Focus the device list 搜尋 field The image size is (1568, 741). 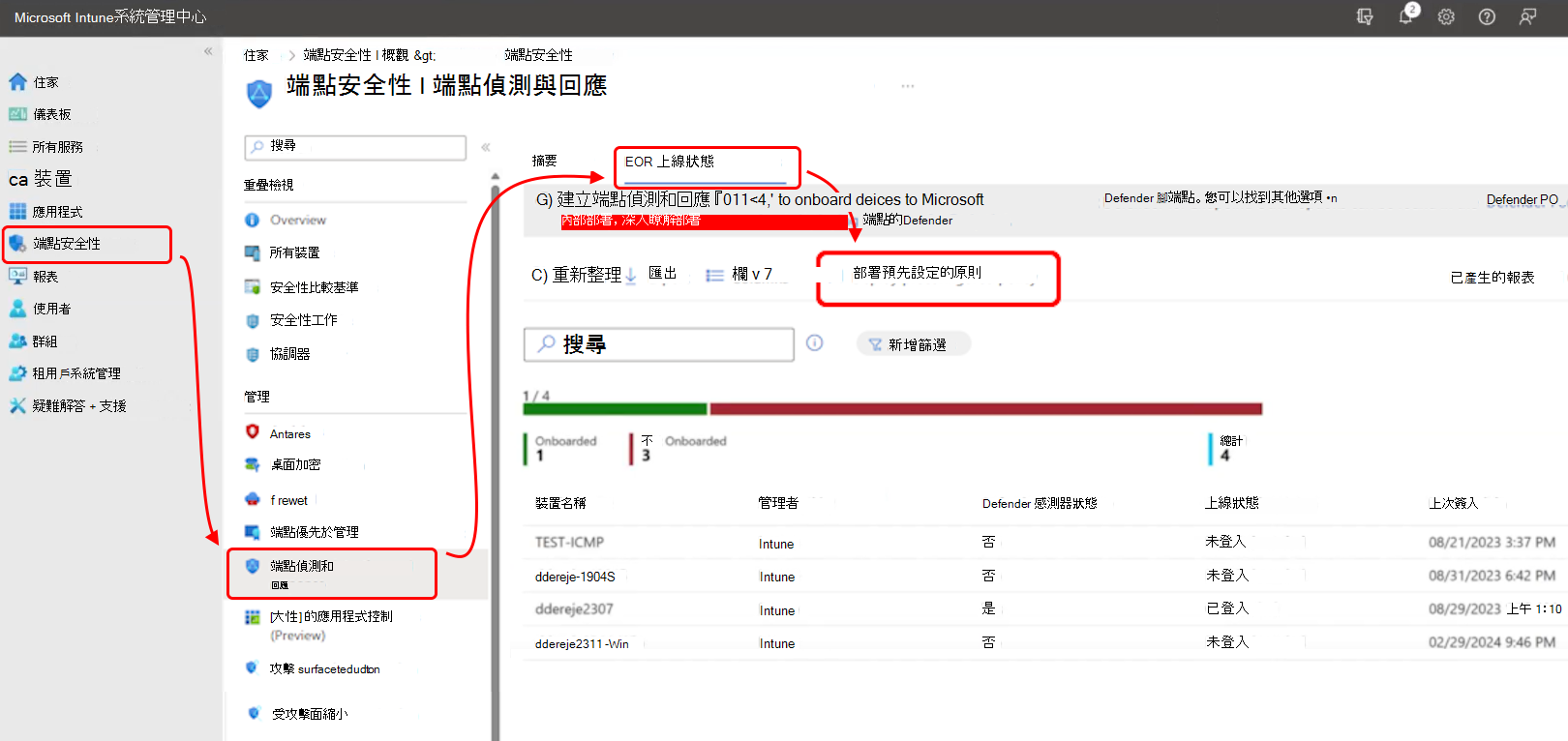point(659,344)
